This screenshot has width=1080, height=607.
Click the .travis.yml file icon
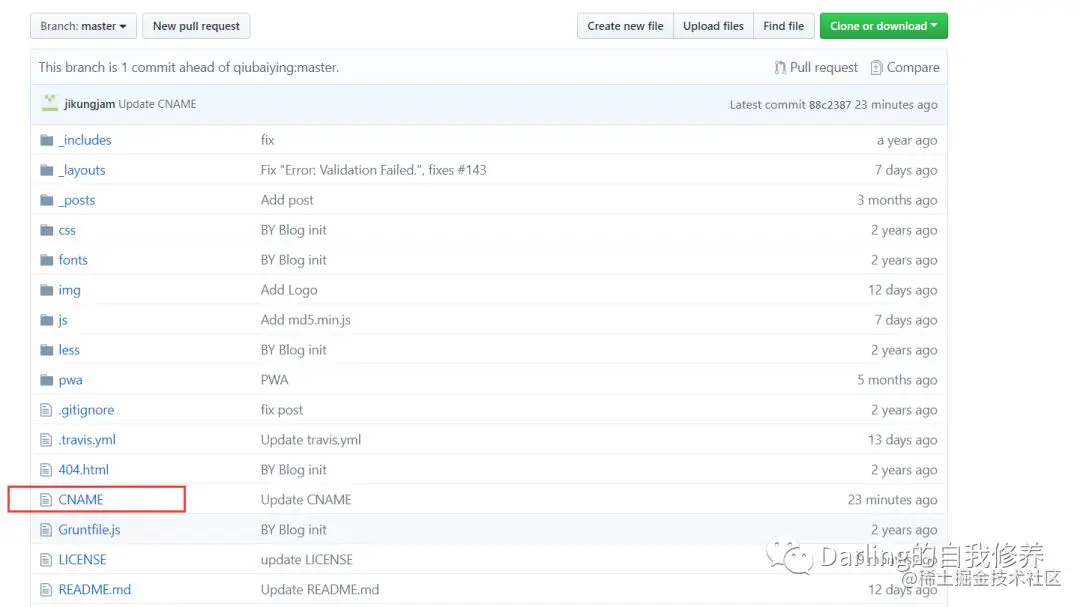pos(46,440)
